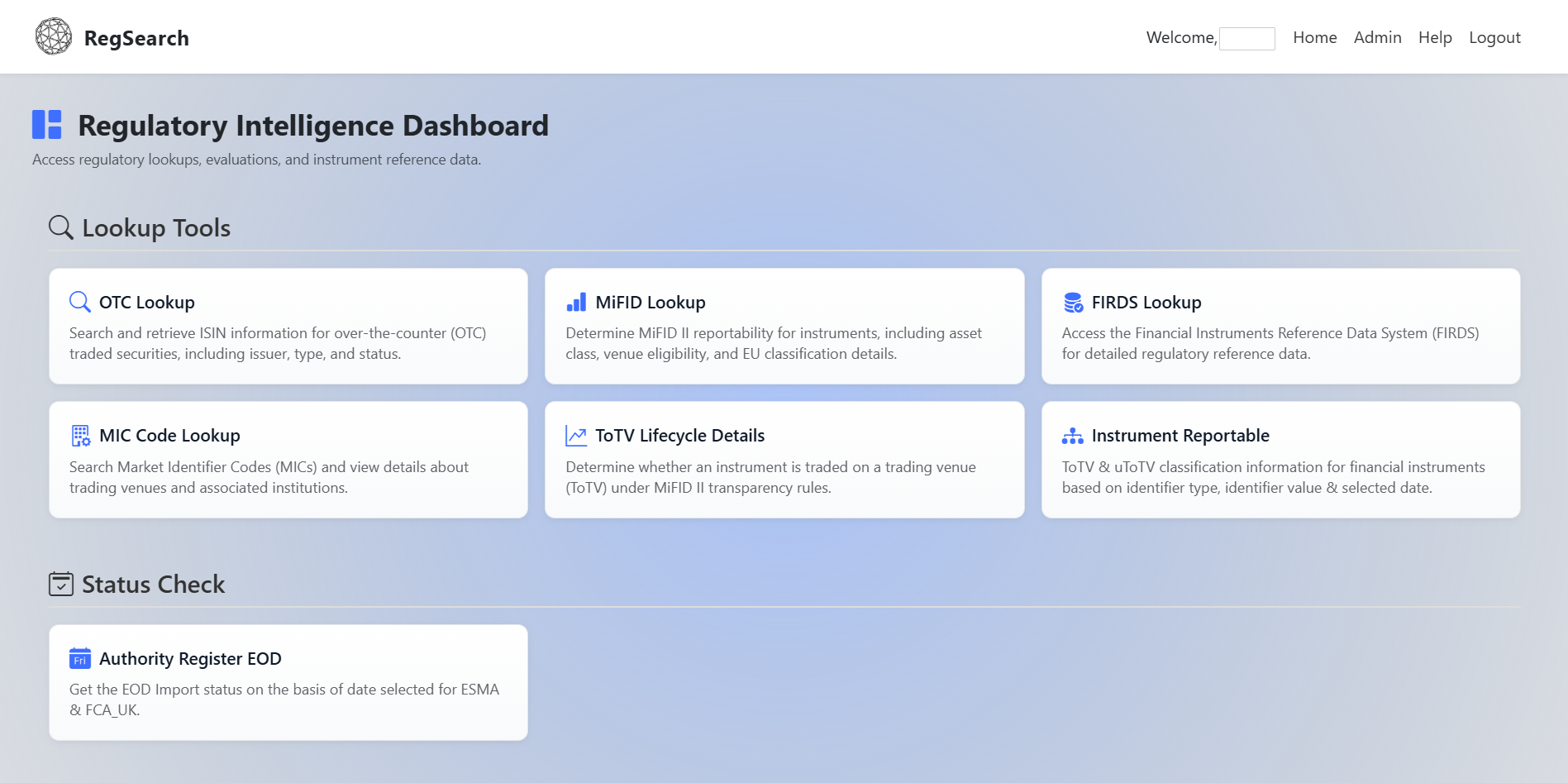Click the ToTV Lifecycle line-chart icon
The height and width of the screenshot is (783, 1568).
click(576, 436)
